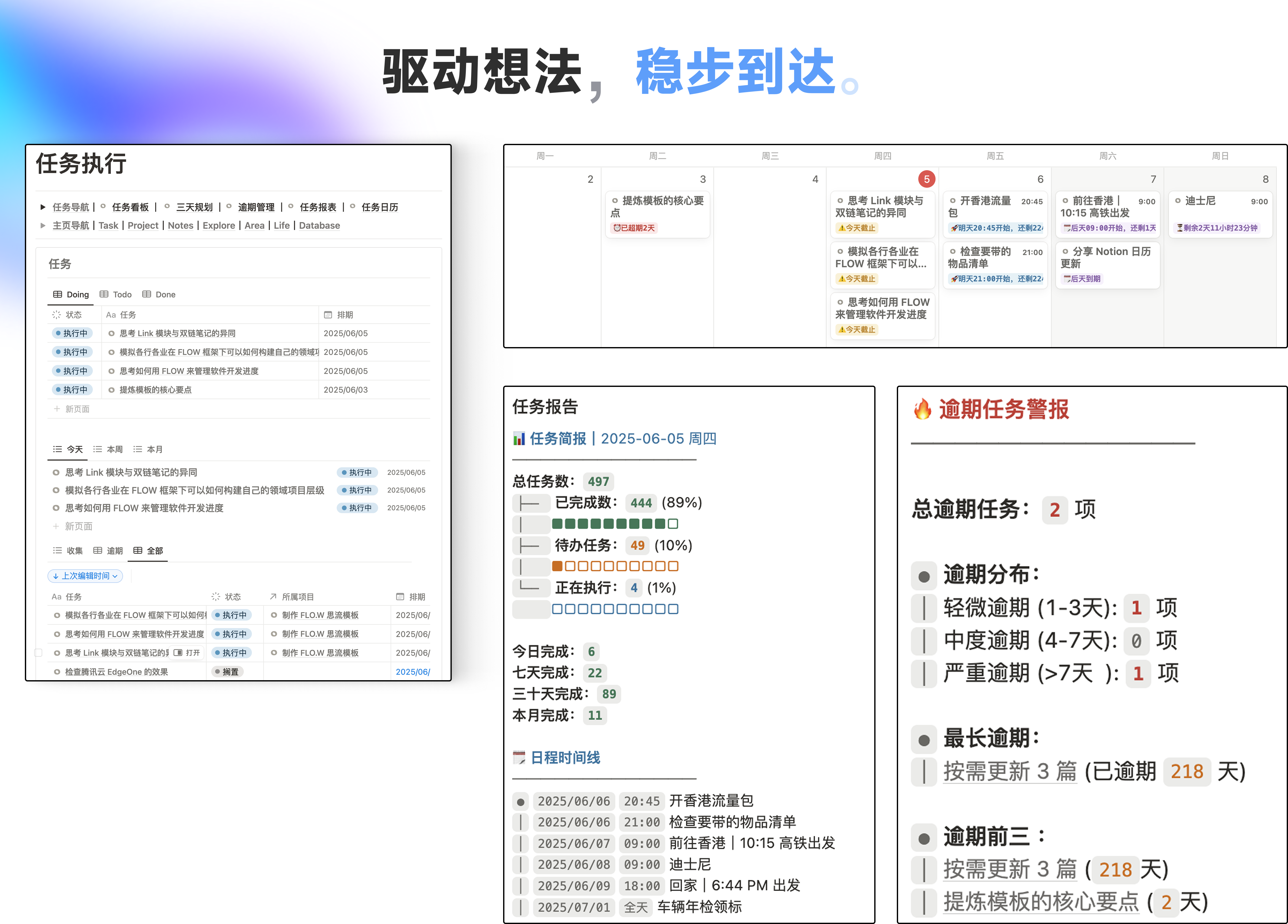
Task: Click the blue 正在执行 progress bar
Action: point(615,609)
